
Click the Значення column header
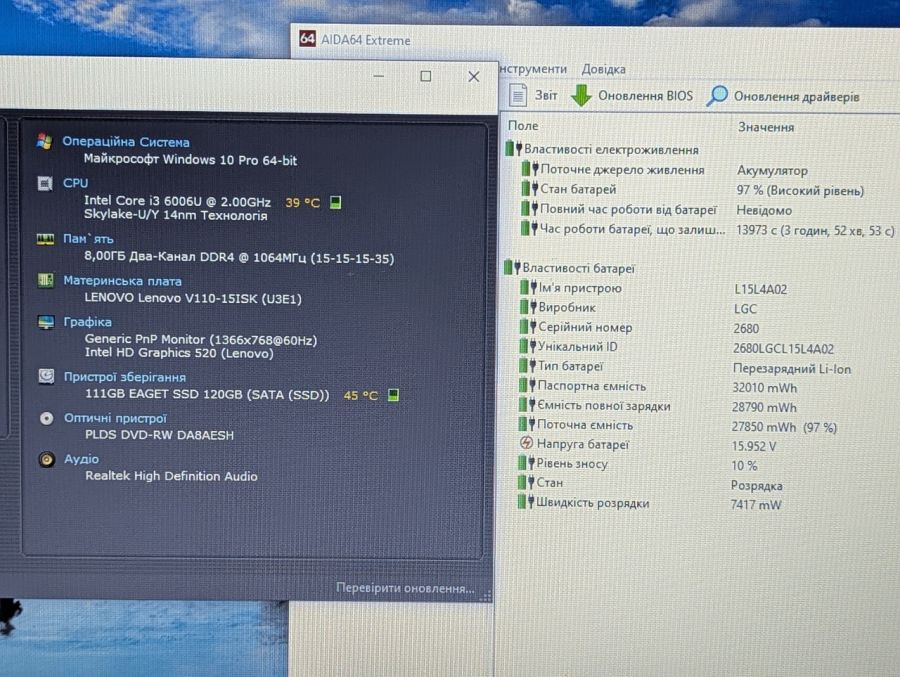766,127
